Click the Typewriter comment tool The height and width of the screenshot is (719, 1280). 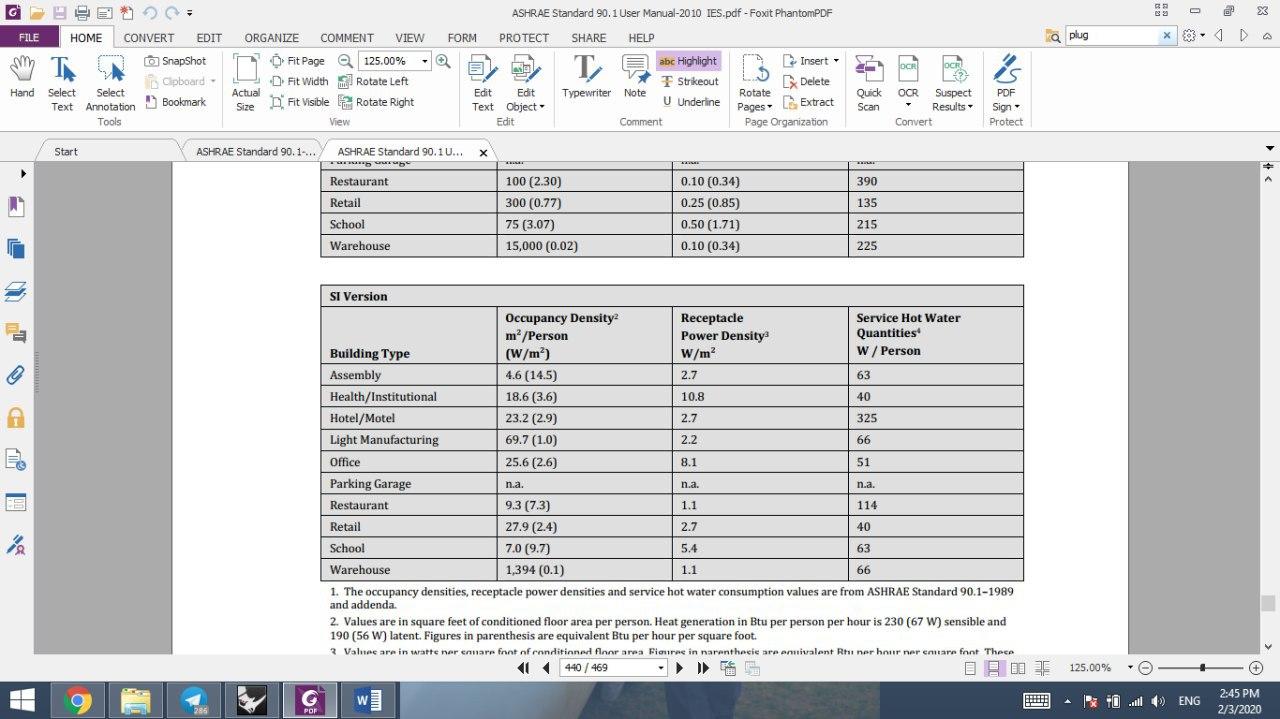pyautogui.click(x=586, y=77)
